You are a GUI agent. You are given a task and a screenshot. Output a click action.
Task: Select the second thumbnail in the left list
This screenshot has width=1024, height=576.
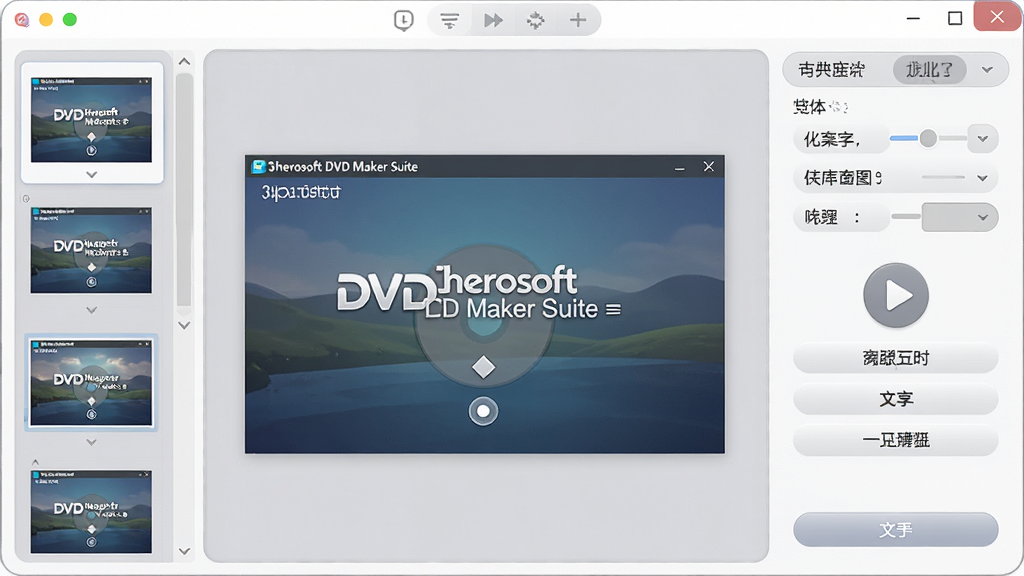[91, 250]
